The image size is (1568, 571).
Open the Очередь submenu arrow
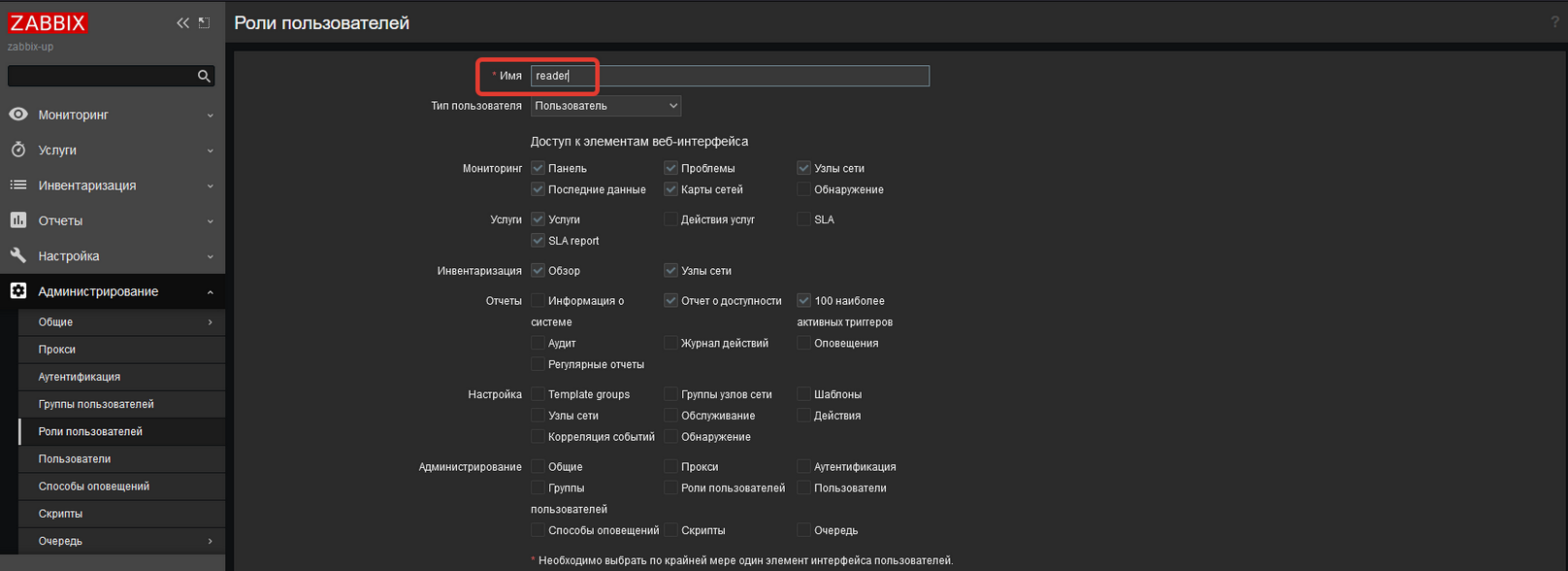point(210,541)
